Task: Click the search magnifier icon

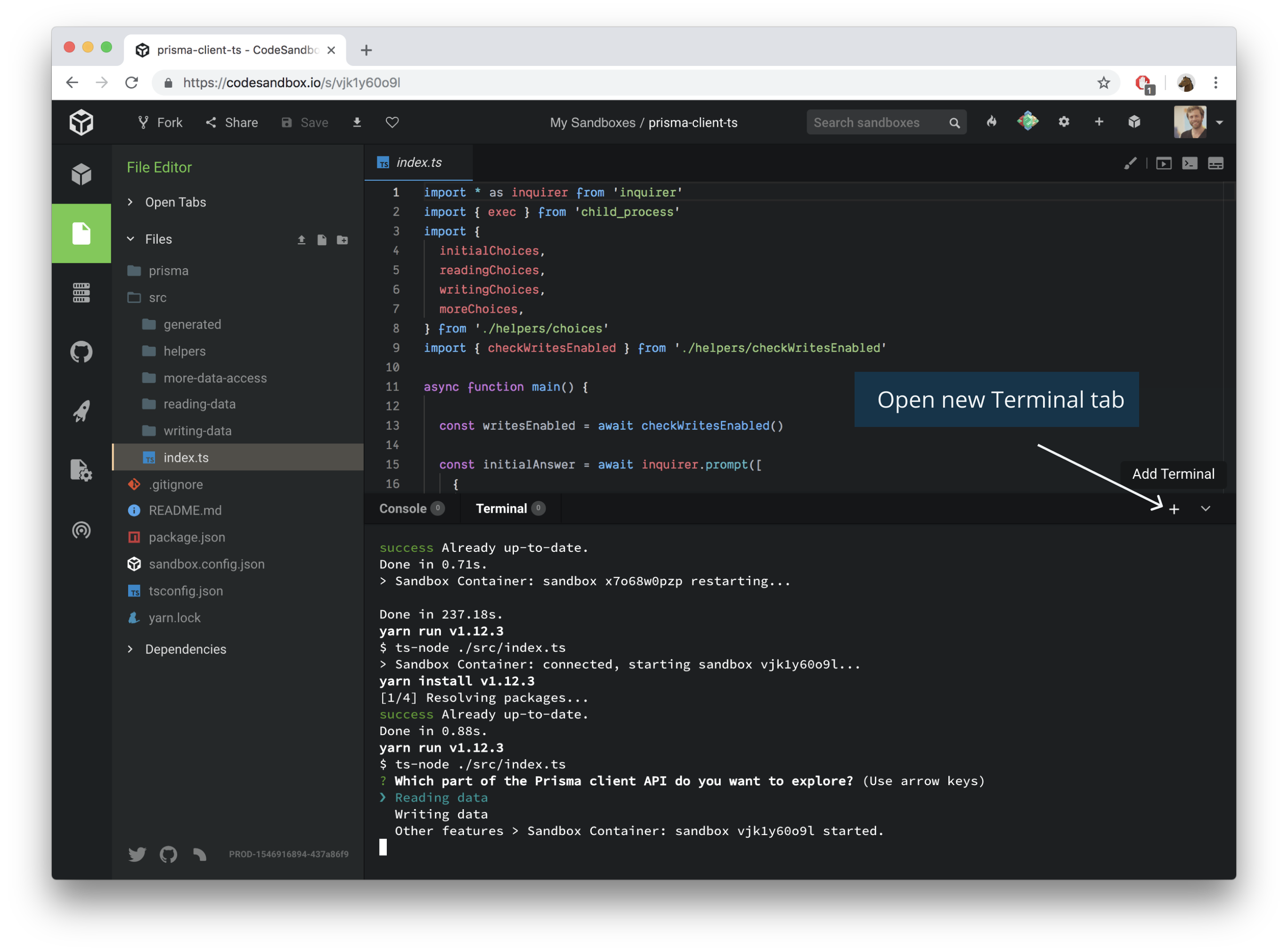Action: pos(954,123)
